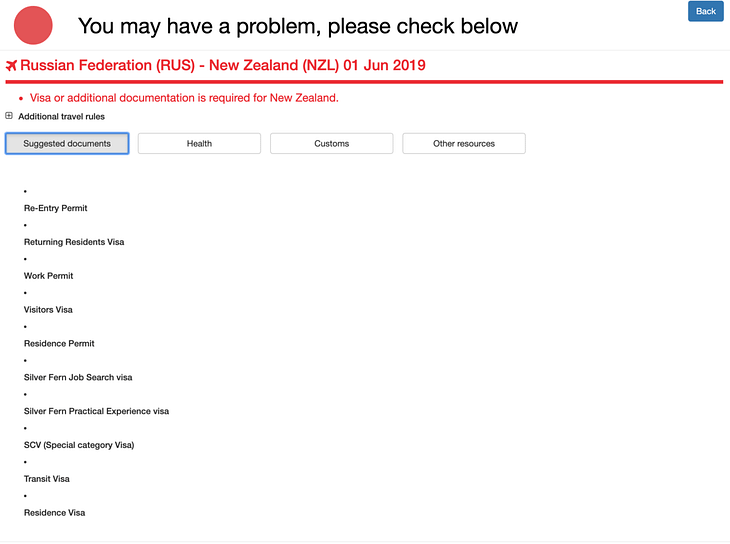Select the Residence Permit entry
This screenshot has width=730, height=544.
coord(59,344)
